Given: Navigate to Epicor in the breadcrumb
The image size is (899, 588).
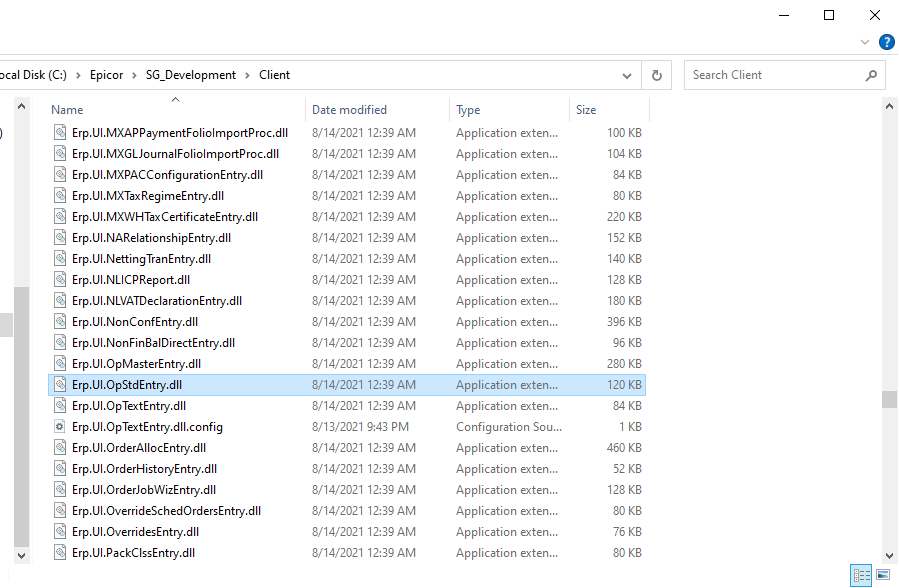Looking at the screenshot, I should click(107, 75).
